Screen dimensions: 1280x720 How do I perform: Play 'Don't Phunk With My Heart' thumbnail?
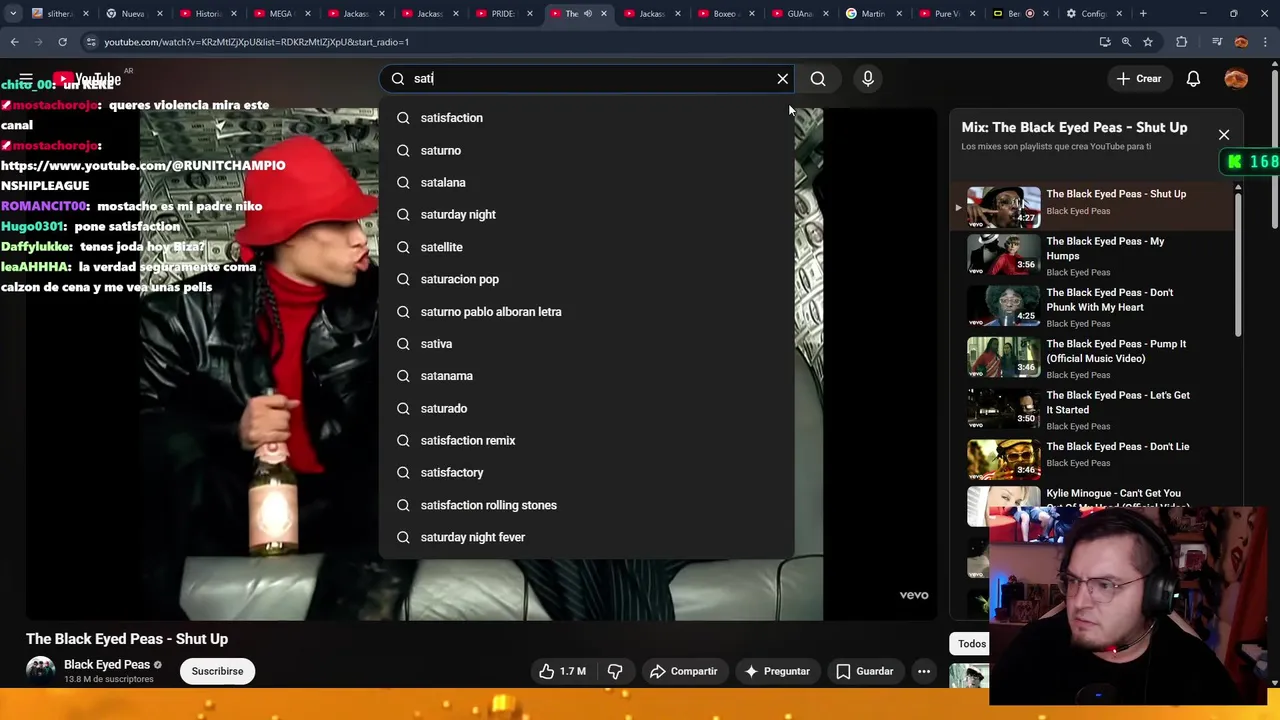click(x=1003, y=305)
